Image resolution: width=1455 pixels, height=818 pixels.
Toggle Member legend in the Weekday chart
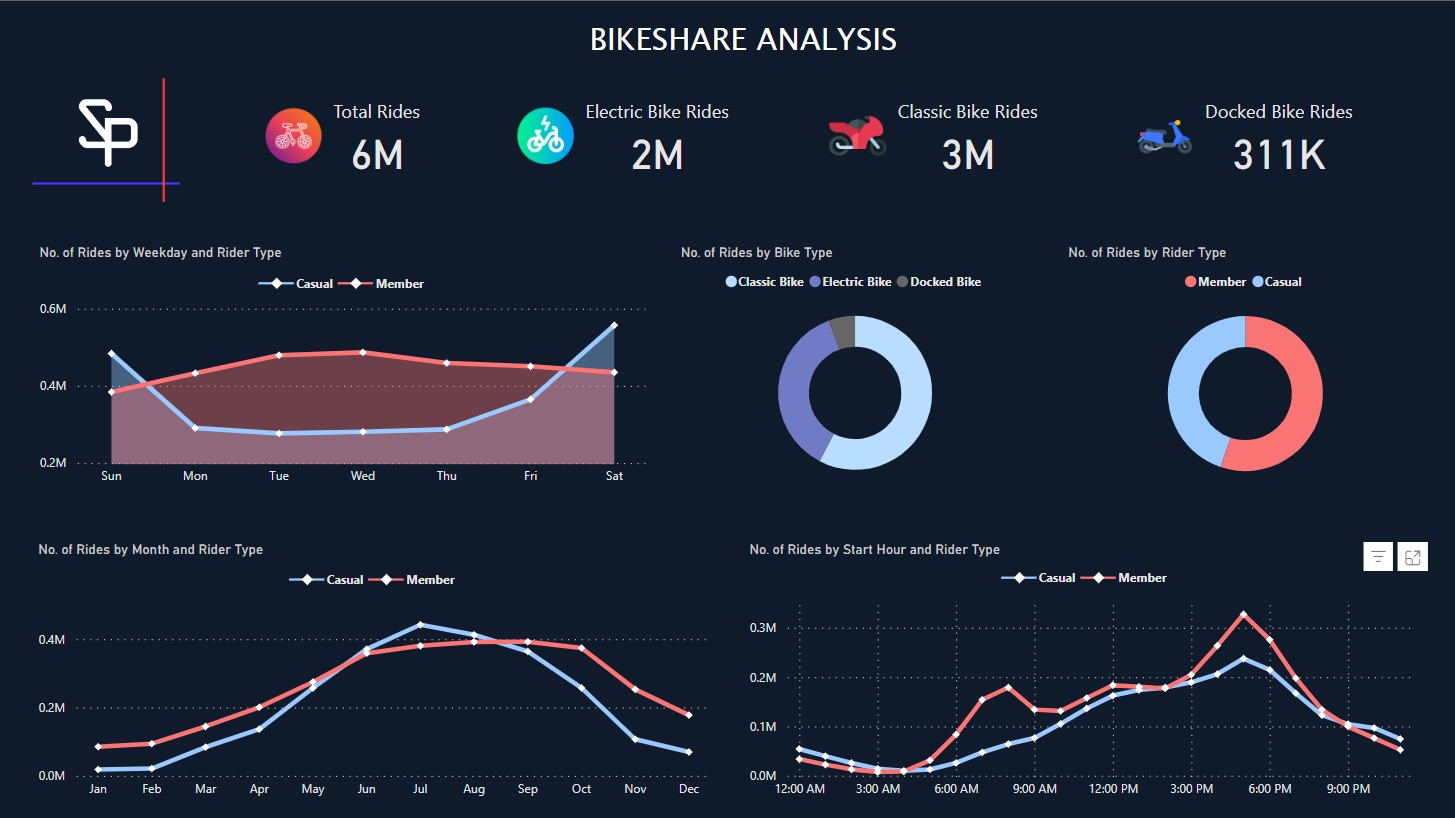click(381, 284)
